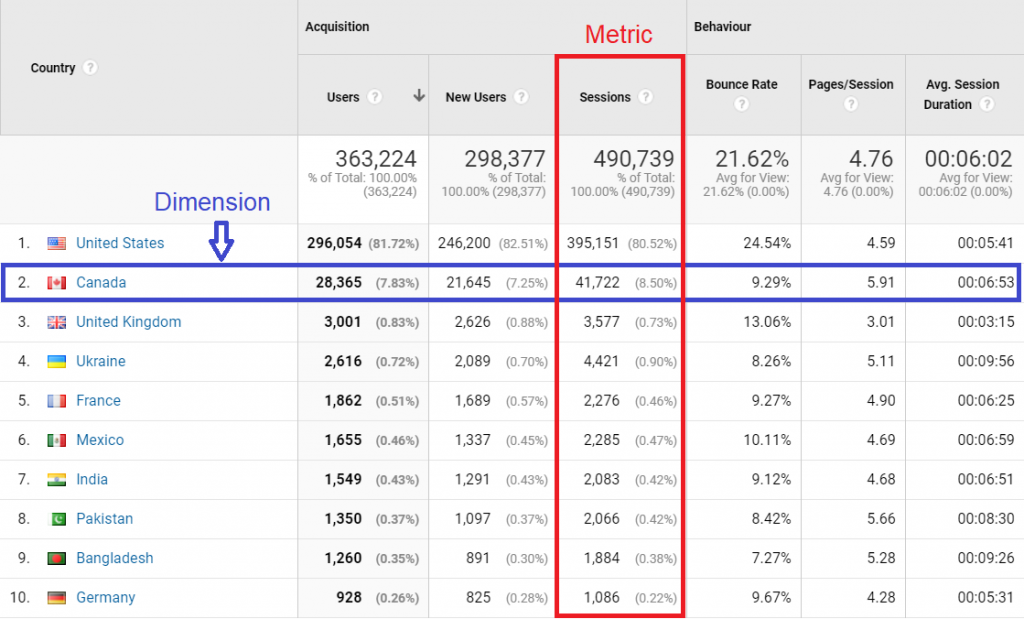Switch to the Acquisition section header
This screenshot has height=619, width=1024.
(x=337, y=27)
